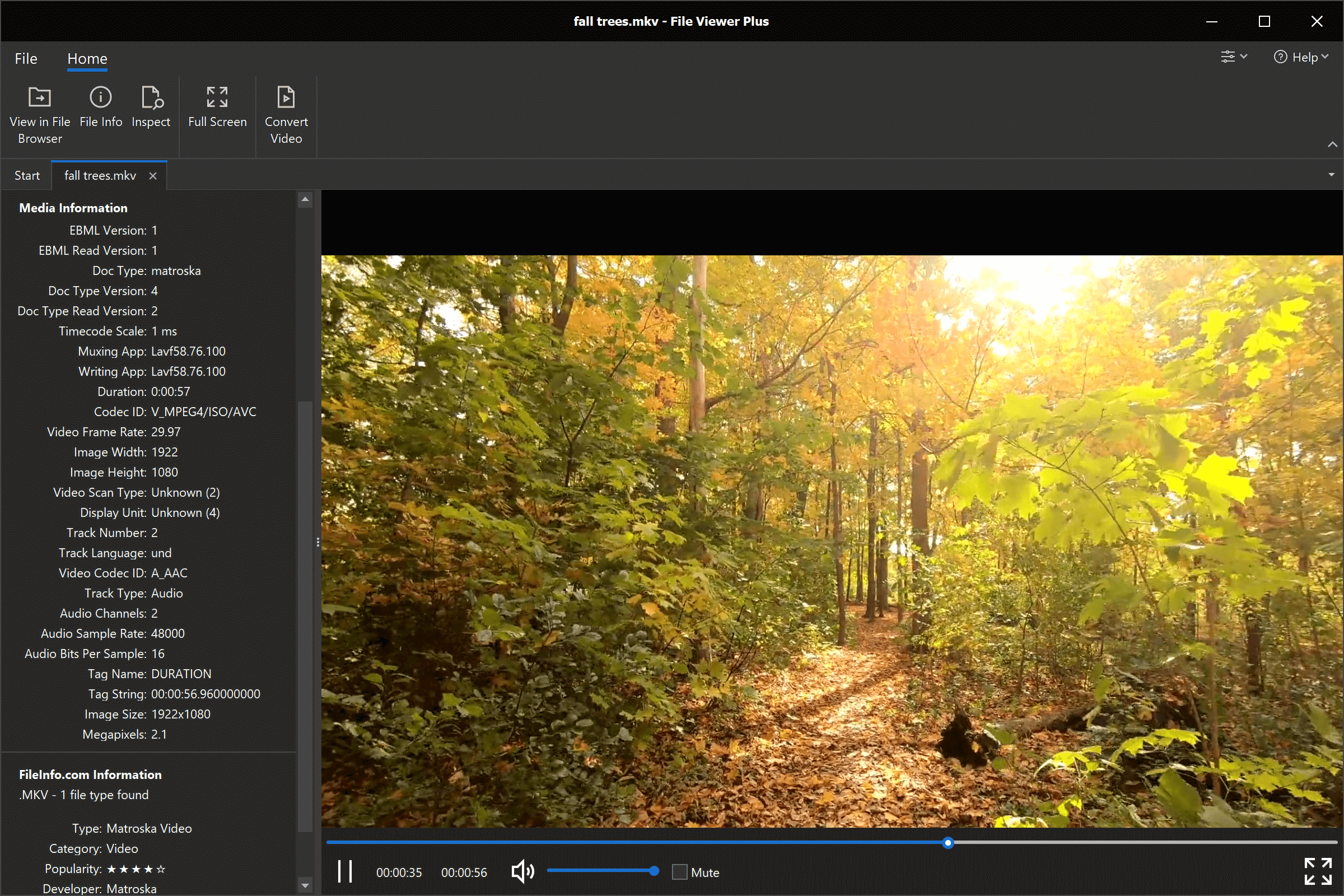Click the Start tab button
This screenshot has width=1344, height=896.
click(x=27, y=175)
